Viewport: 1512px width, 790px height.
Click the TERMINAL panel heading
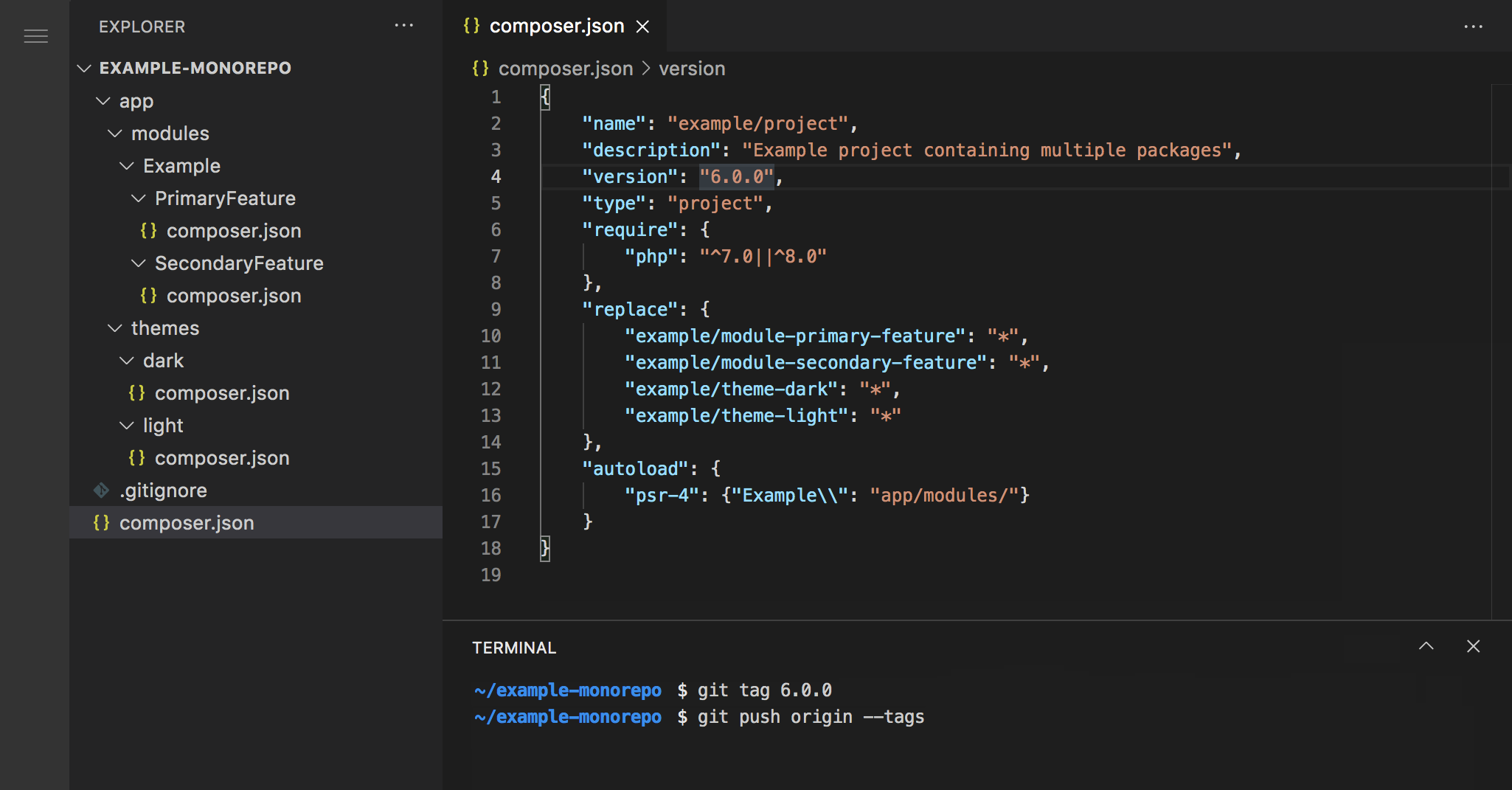click(x=514, y=647)
